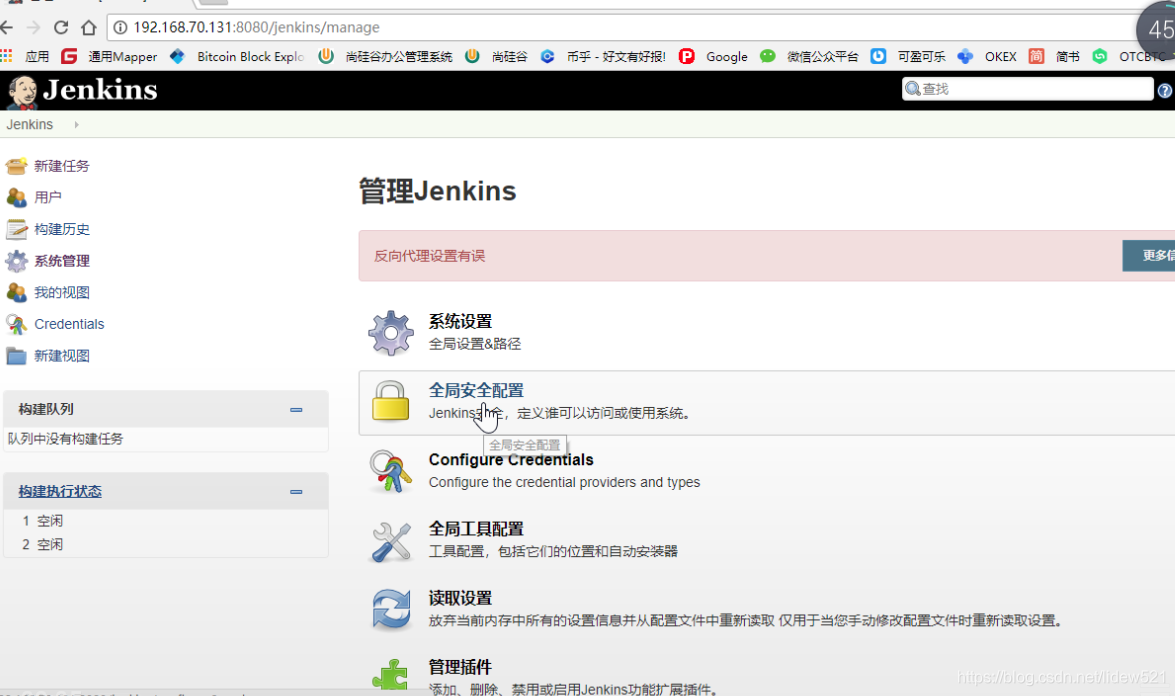Image resolution: width=1175 pixels, height=696 pixels.
Task: Click the 新建视图 folder icon
Action: pos(16,356)
